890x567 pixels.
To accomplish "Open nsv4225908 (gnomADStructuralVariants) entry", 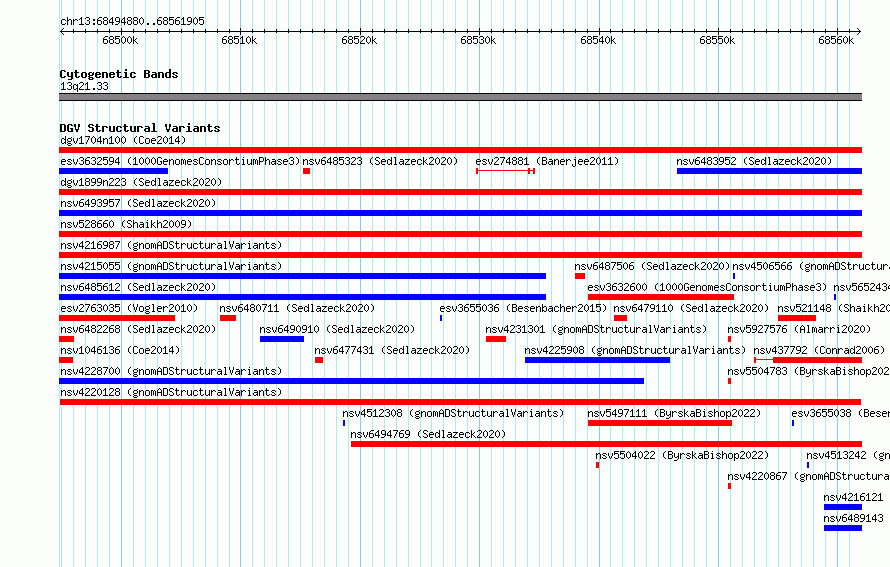I will (x=635, y=350).
